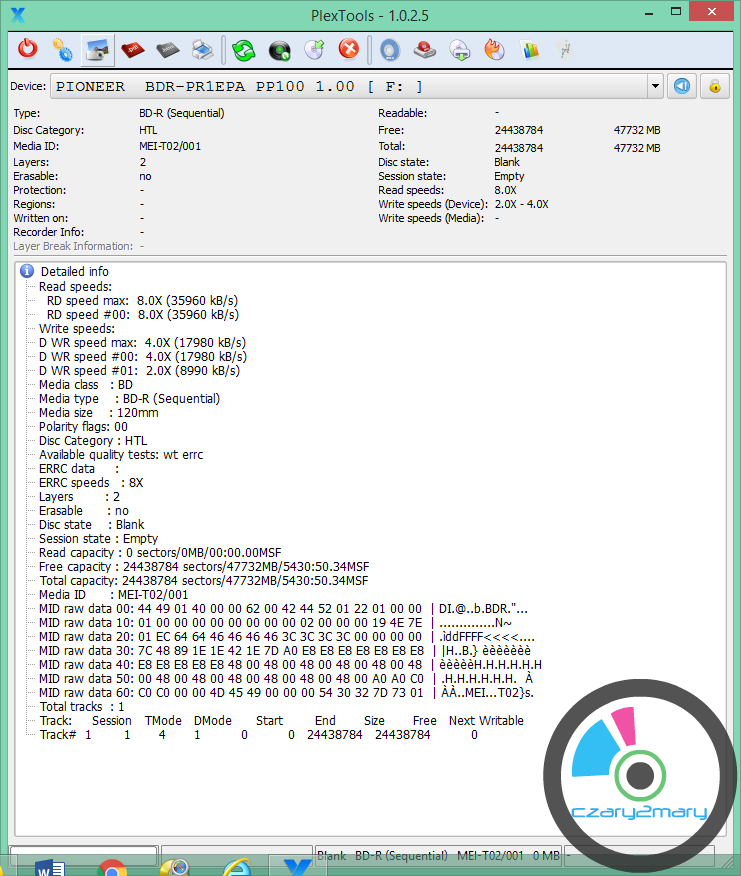This screenshot has width=741, height=876.
Task: Click the flame burn icon in toolbar
Action: pos(494,48)
